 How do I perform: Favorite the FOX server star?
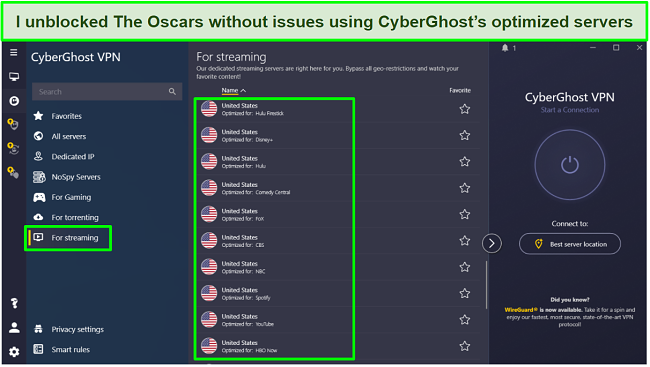(x=465, y=214)
